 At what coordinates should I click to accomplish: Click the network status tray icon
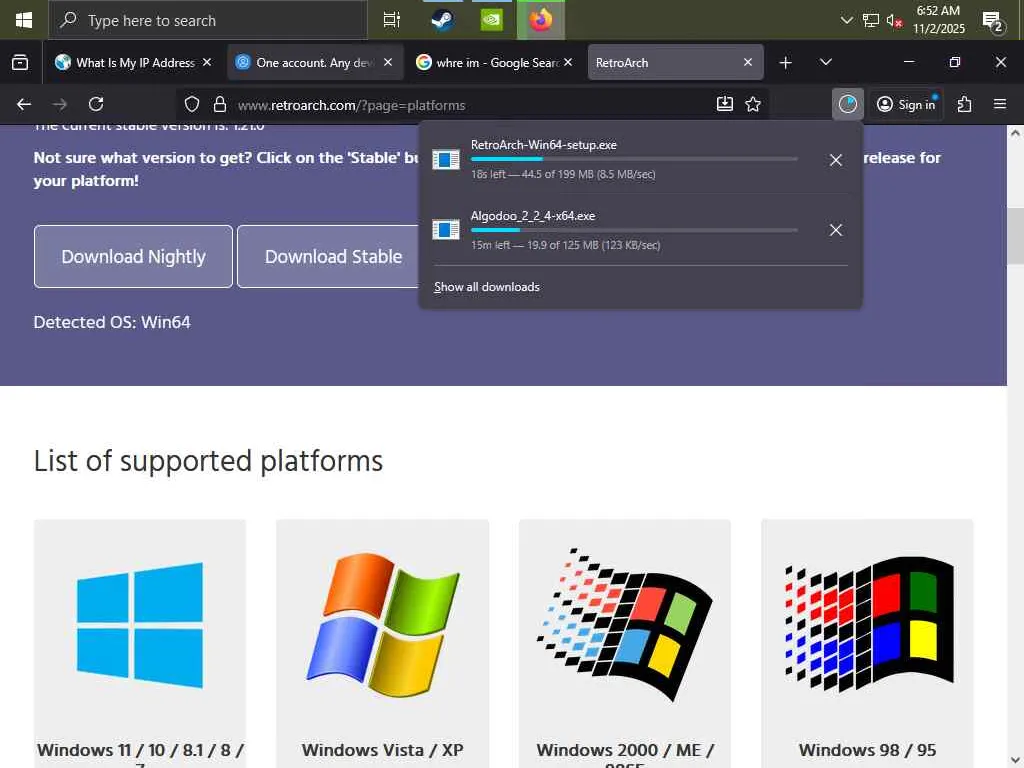pyautogui.click(x=871, y=20)
